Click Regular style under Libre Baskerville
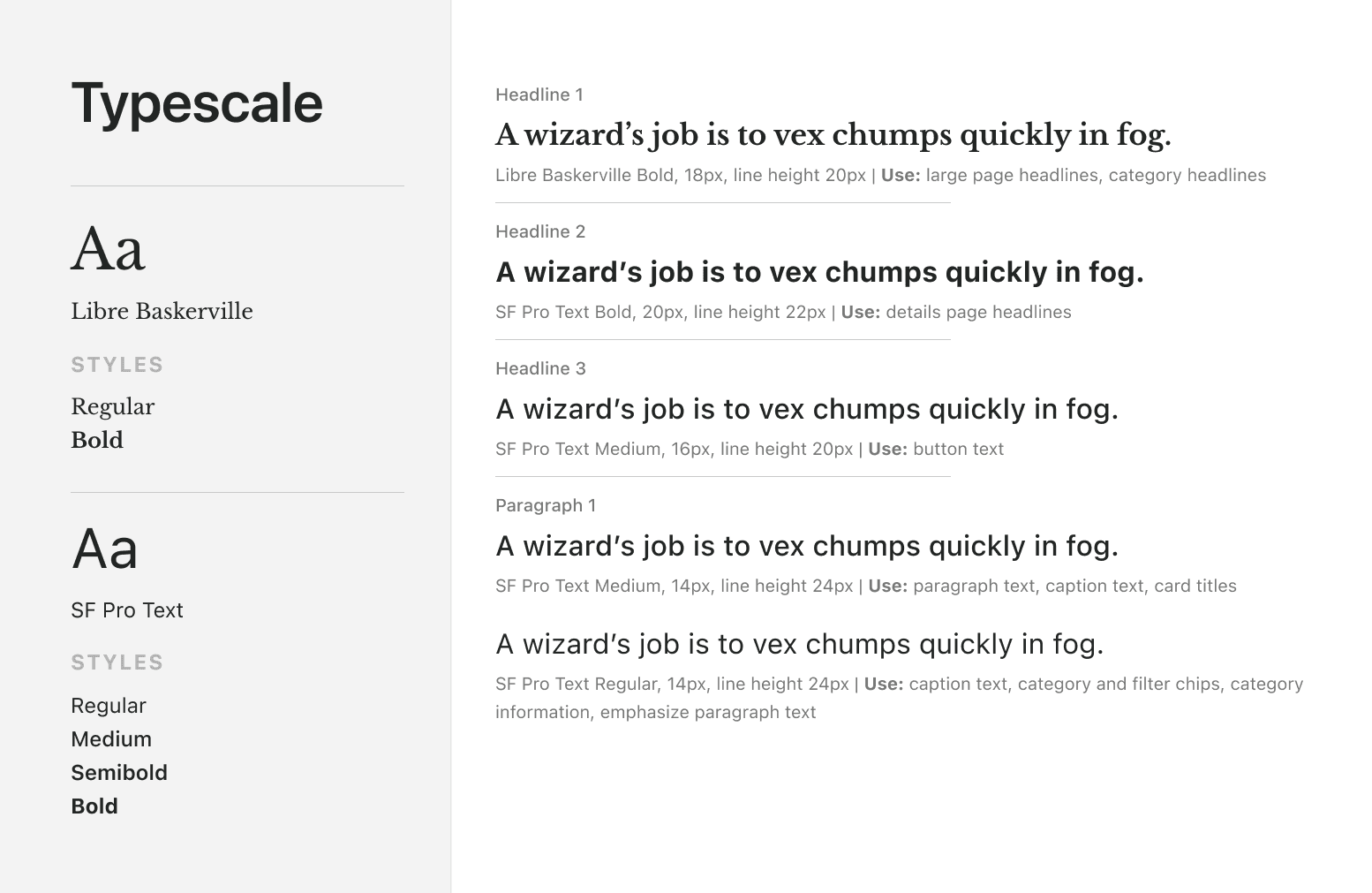The height and width of the screenshot is (893, 1372). tap(113, 407)
